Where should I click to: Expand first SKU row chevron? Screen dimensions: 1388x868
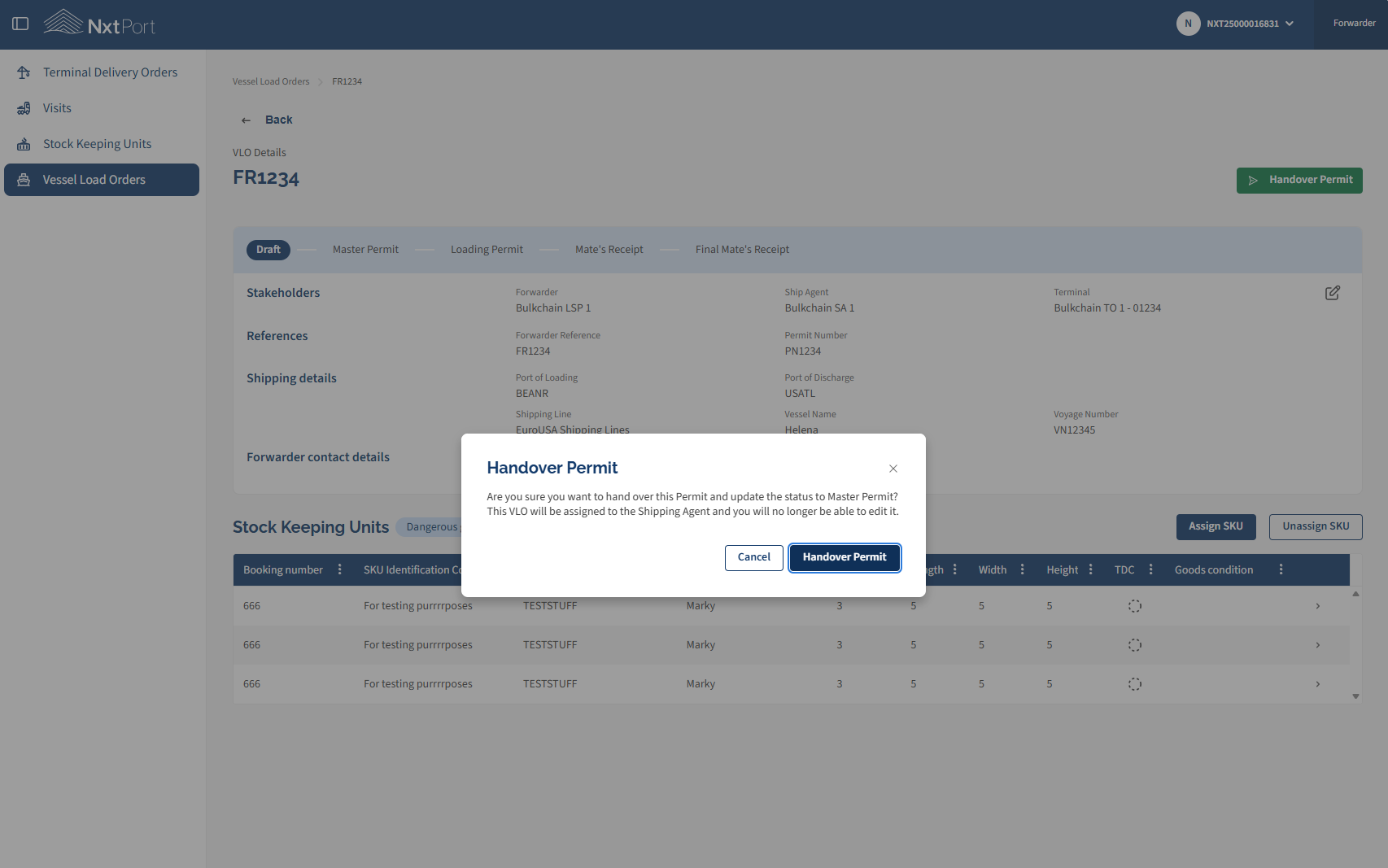[1318, 606]
